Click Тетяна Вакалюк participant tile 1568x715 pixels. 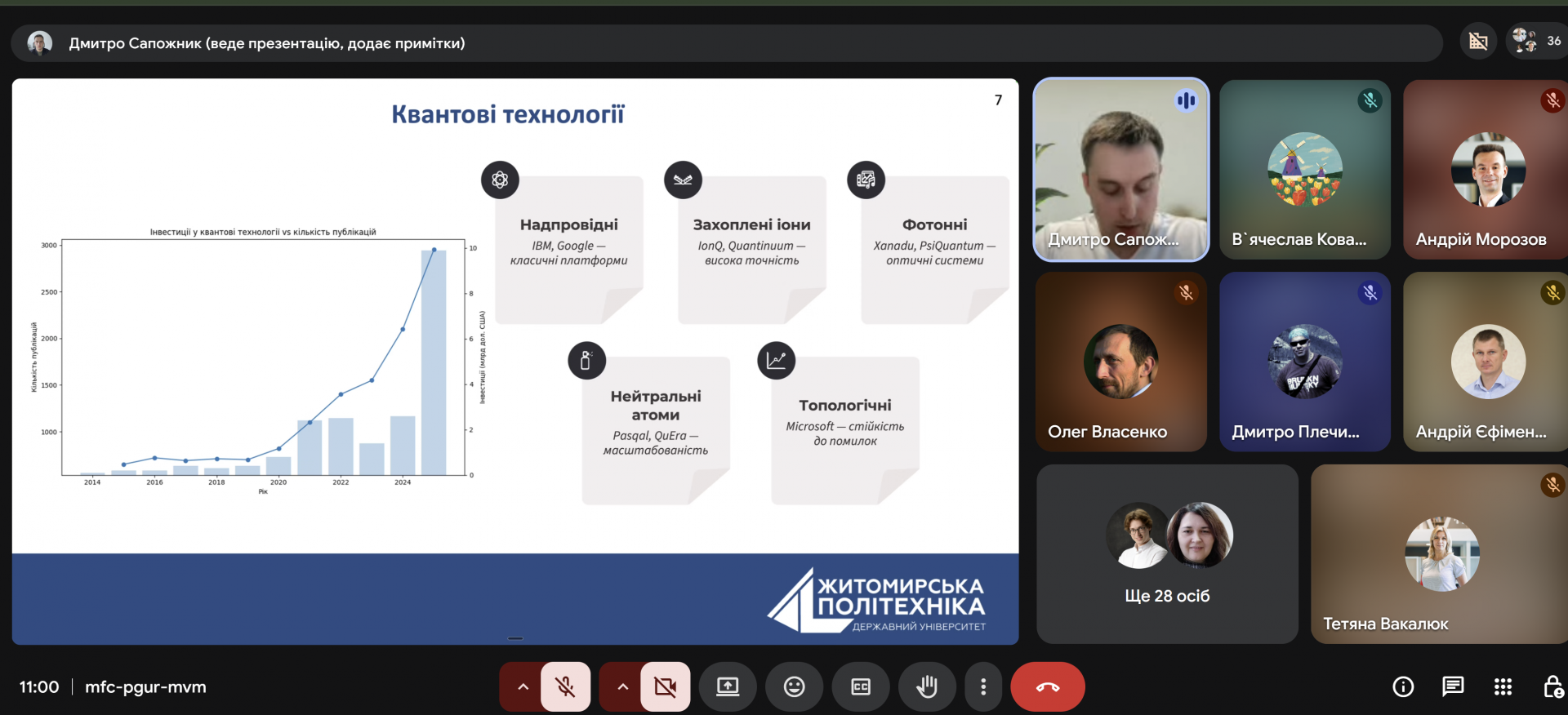1439,554
